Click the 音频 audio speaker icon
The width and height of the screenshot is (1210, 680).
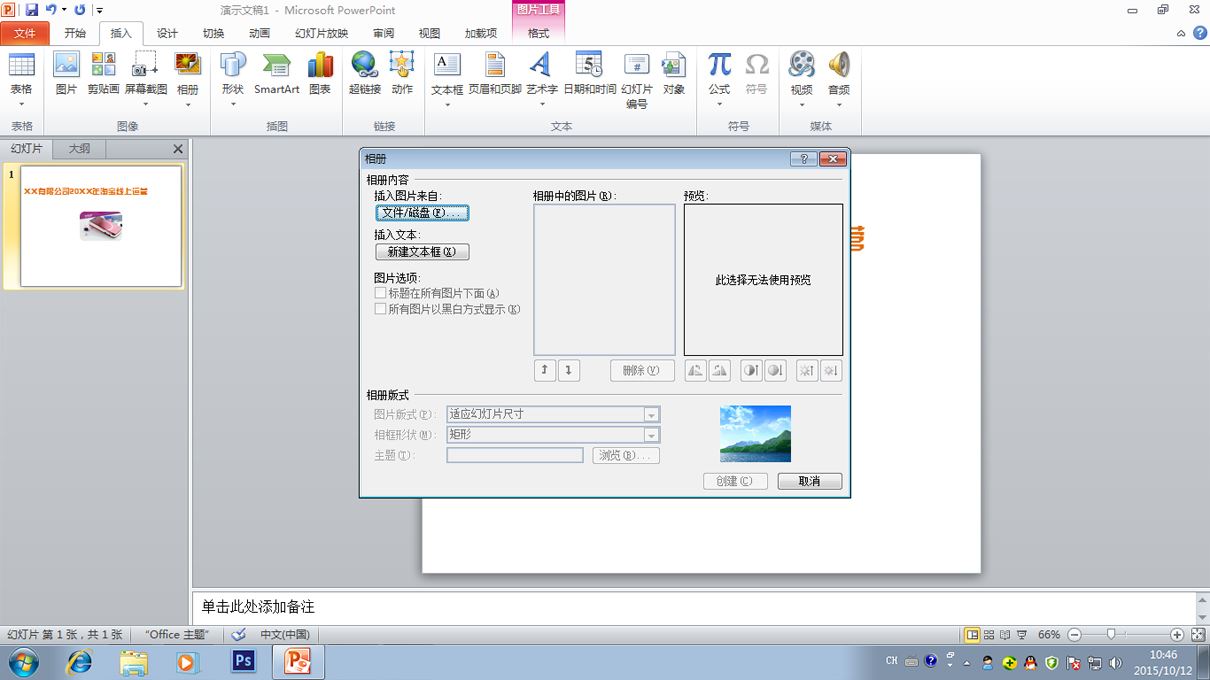[x=839, y=66]
